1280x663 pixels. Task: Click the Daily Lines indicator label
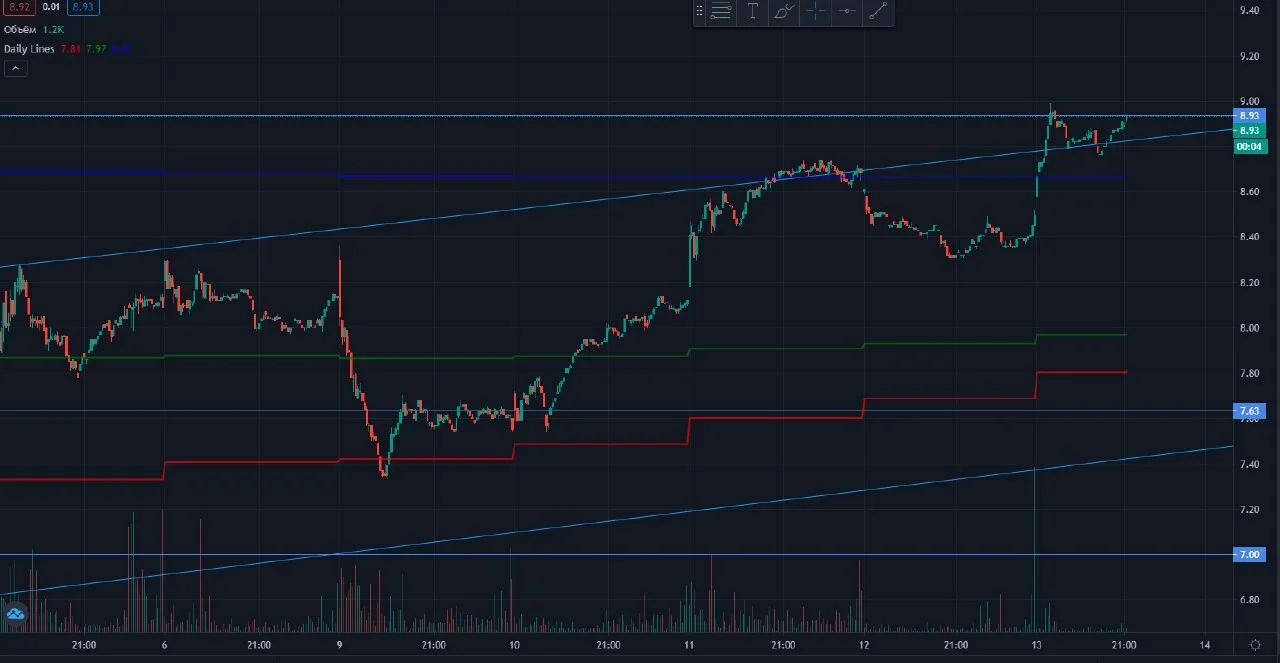click(x=29, y=49)
